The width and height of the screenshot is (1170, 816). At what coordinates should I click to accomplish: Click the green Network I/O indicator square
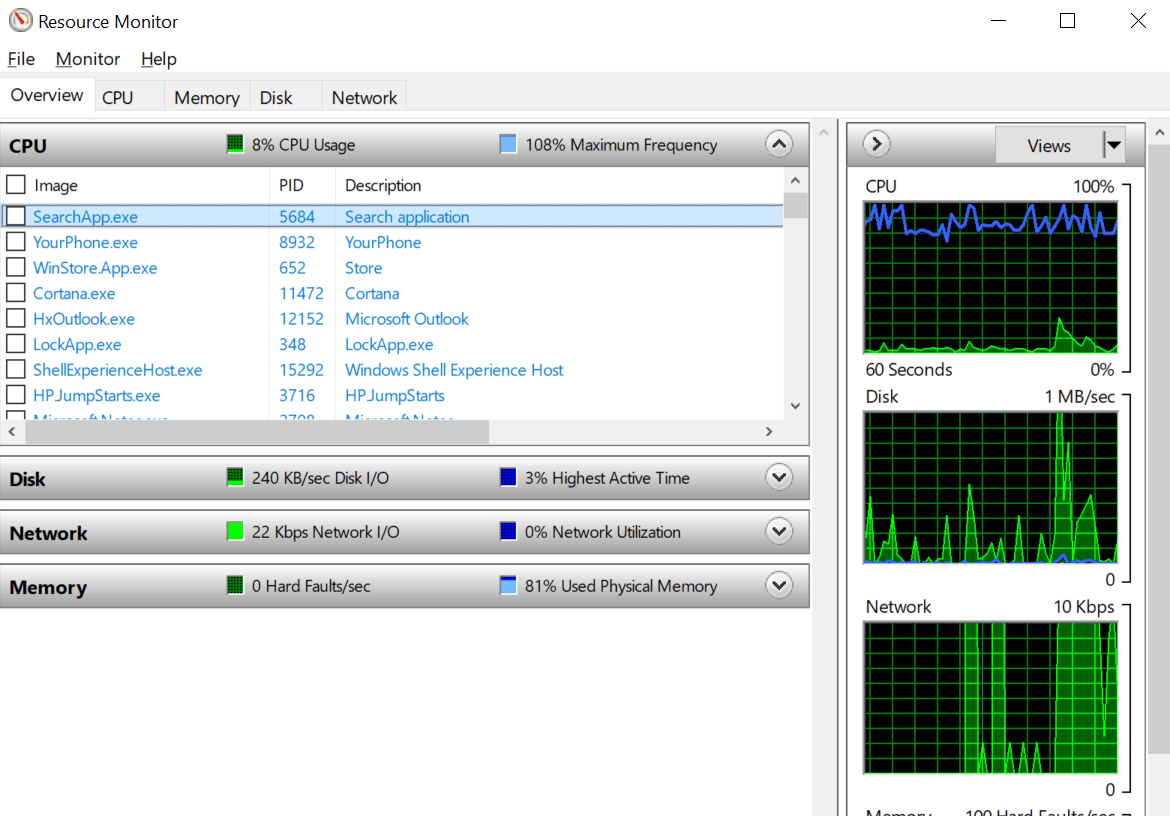coord(235,531)
